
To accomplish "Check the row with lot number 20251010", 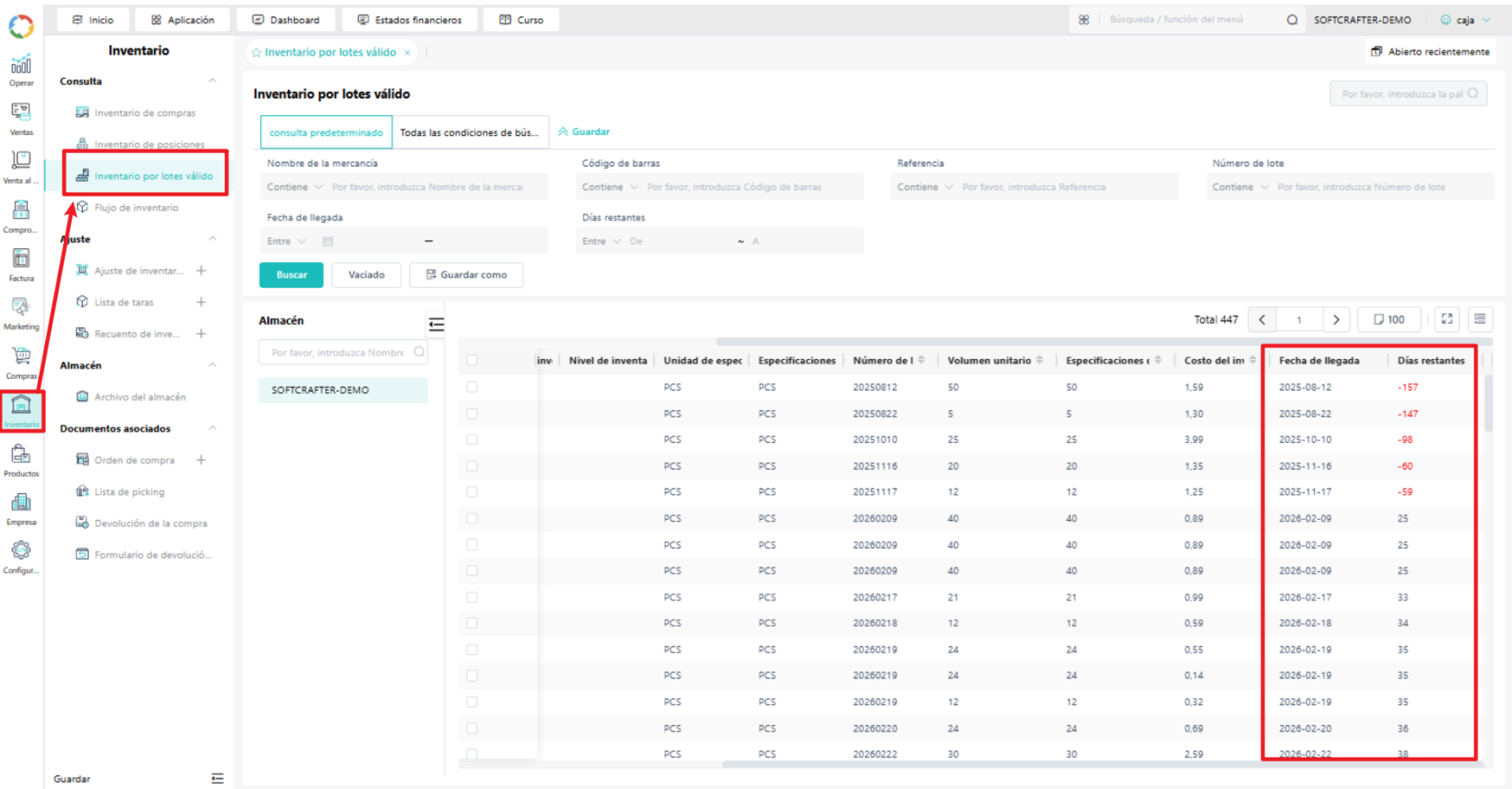I will pyautogui.click(x=472, y=440).
